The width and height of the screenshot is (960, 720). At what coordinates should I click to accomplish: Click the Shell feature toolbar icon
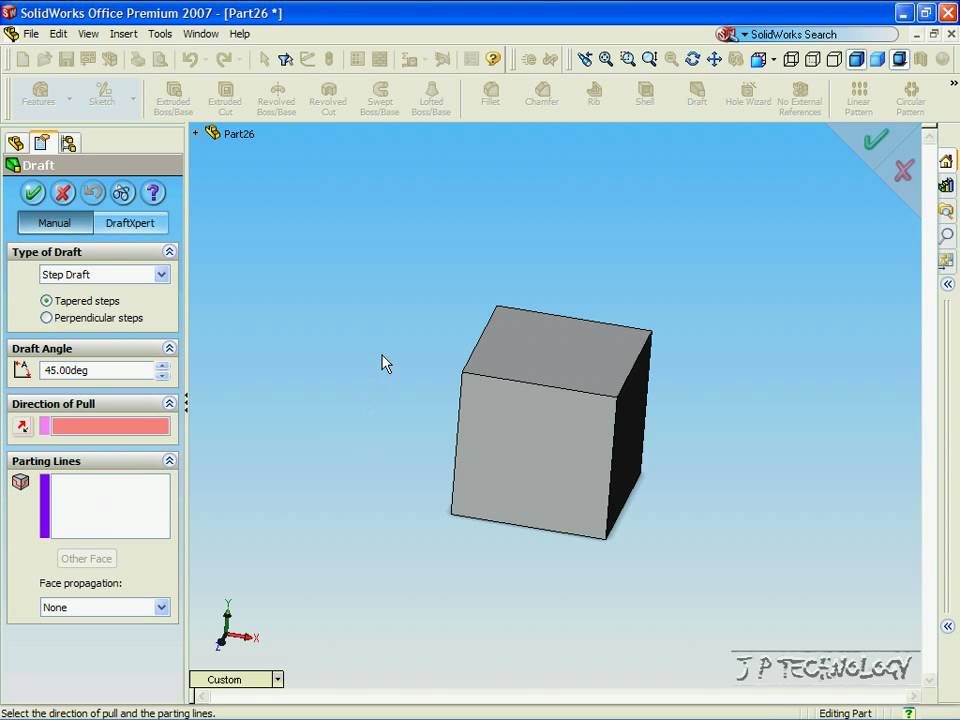(645, 94)
